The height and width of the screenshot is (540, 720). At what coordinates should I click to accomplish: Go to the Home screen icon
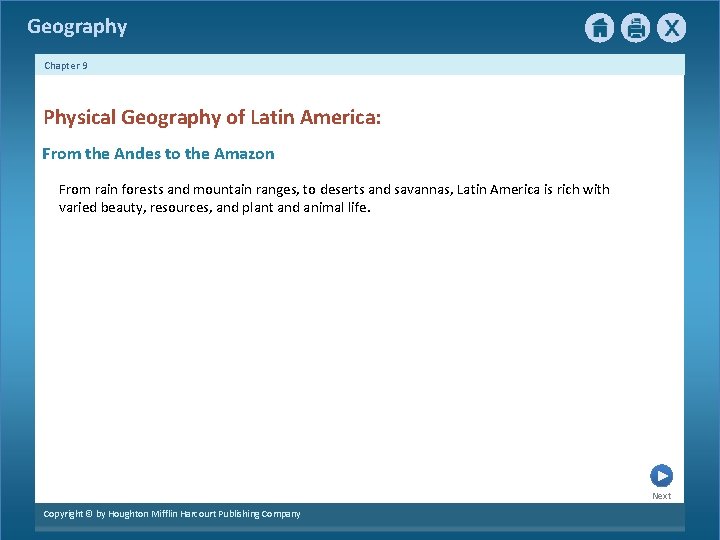599,28
